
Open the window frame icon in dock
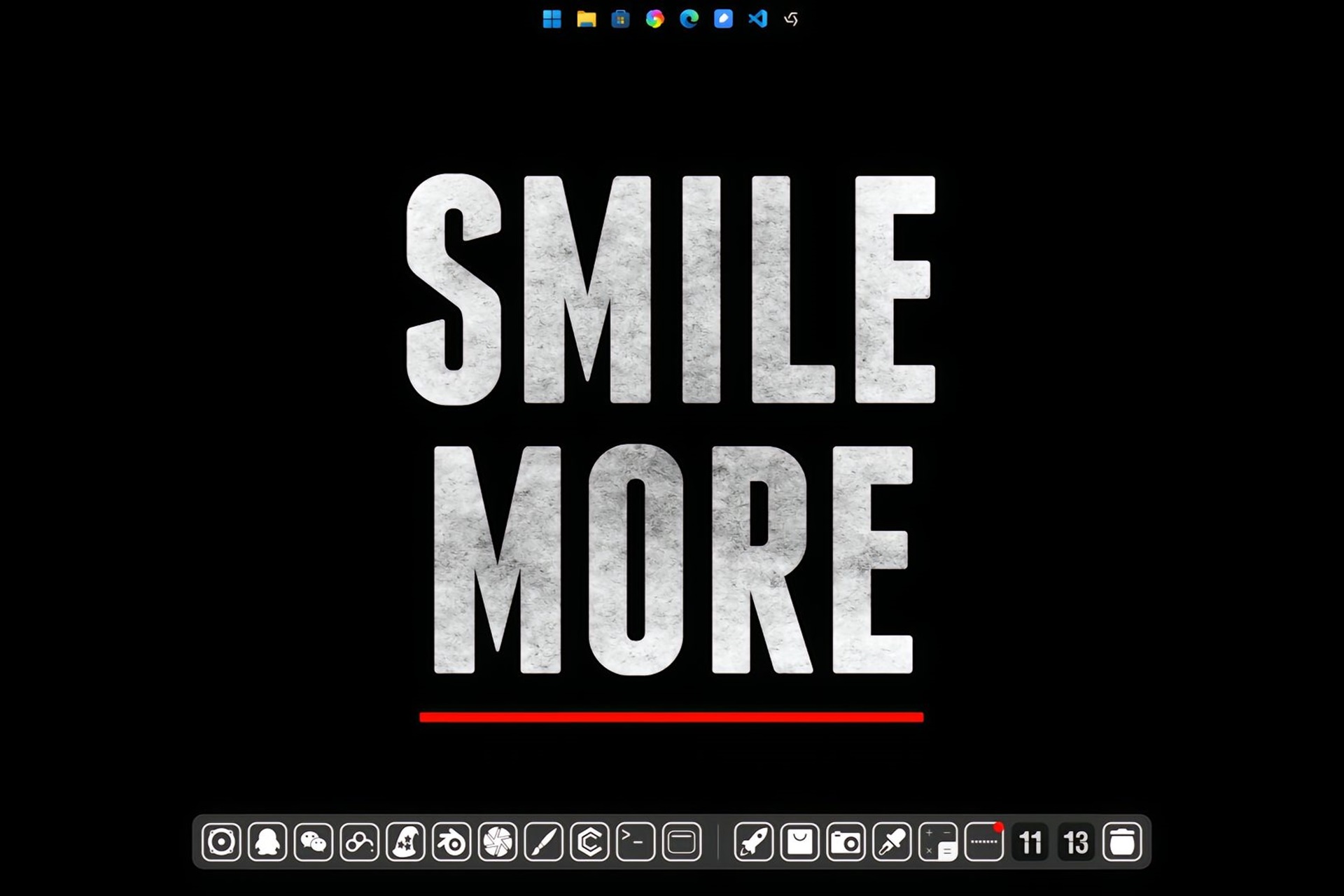tap(682, 841)
